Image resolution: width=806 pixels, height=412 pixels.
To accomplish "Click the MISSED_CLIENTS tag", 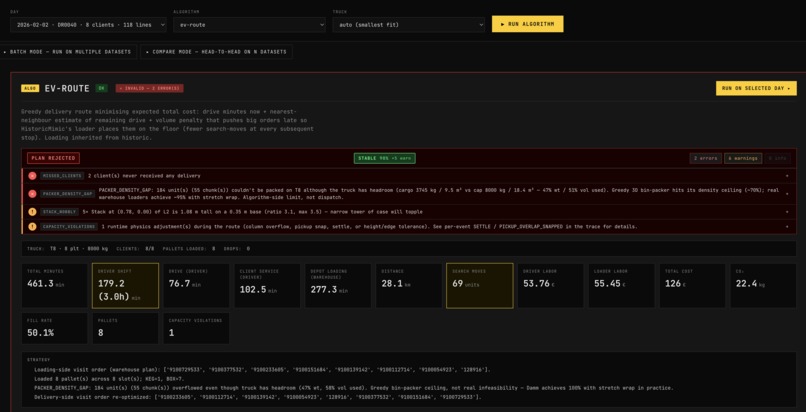I will [x=62, y=176].
